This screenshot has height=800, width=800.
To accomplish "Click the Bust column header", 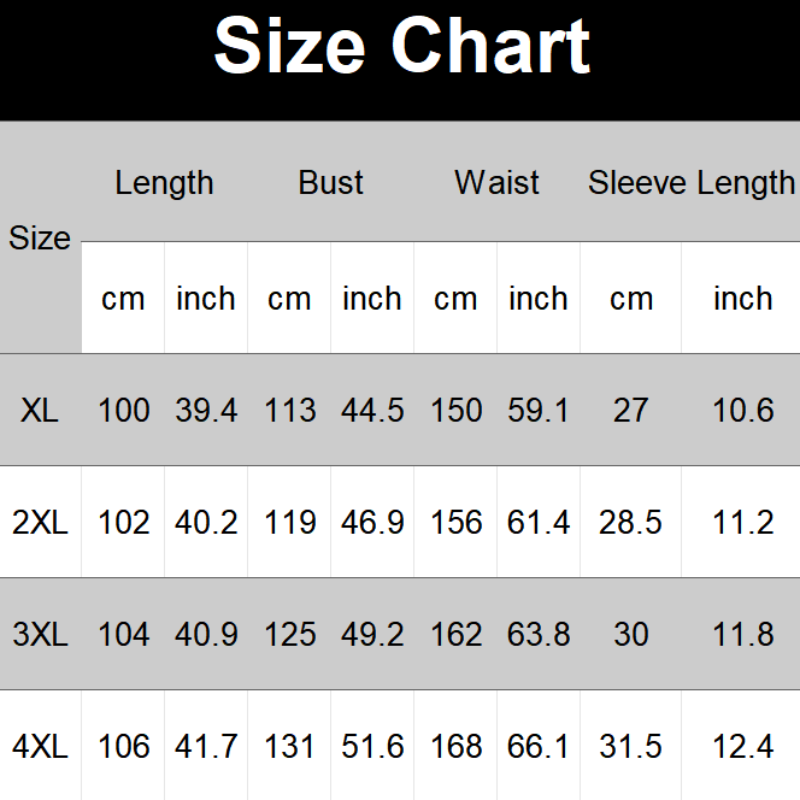I will point(331,183).
